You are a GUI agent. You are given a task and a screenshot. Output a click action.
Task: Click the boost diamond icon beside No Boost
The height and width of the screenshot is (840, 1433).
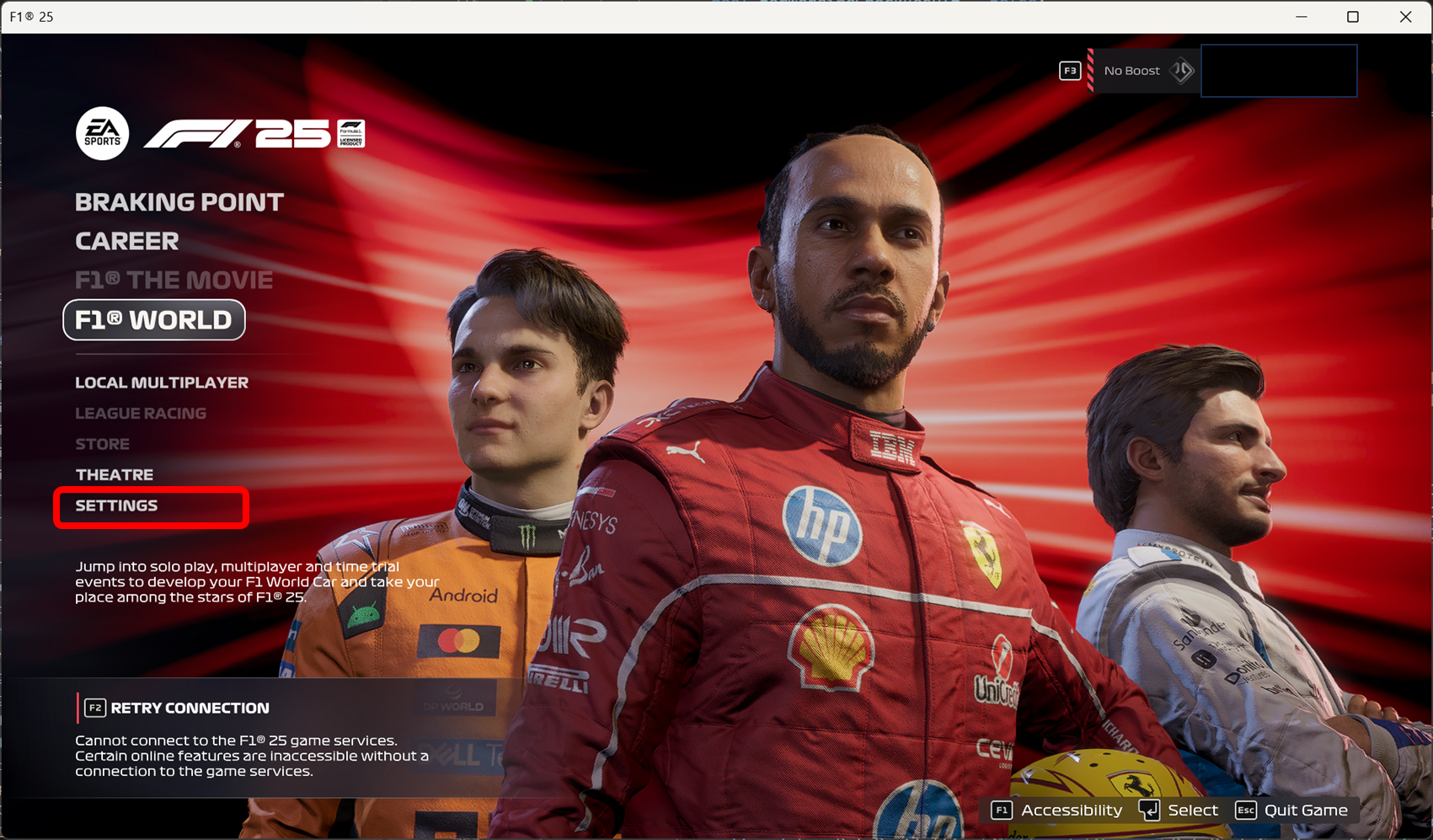coord(1182,71)
